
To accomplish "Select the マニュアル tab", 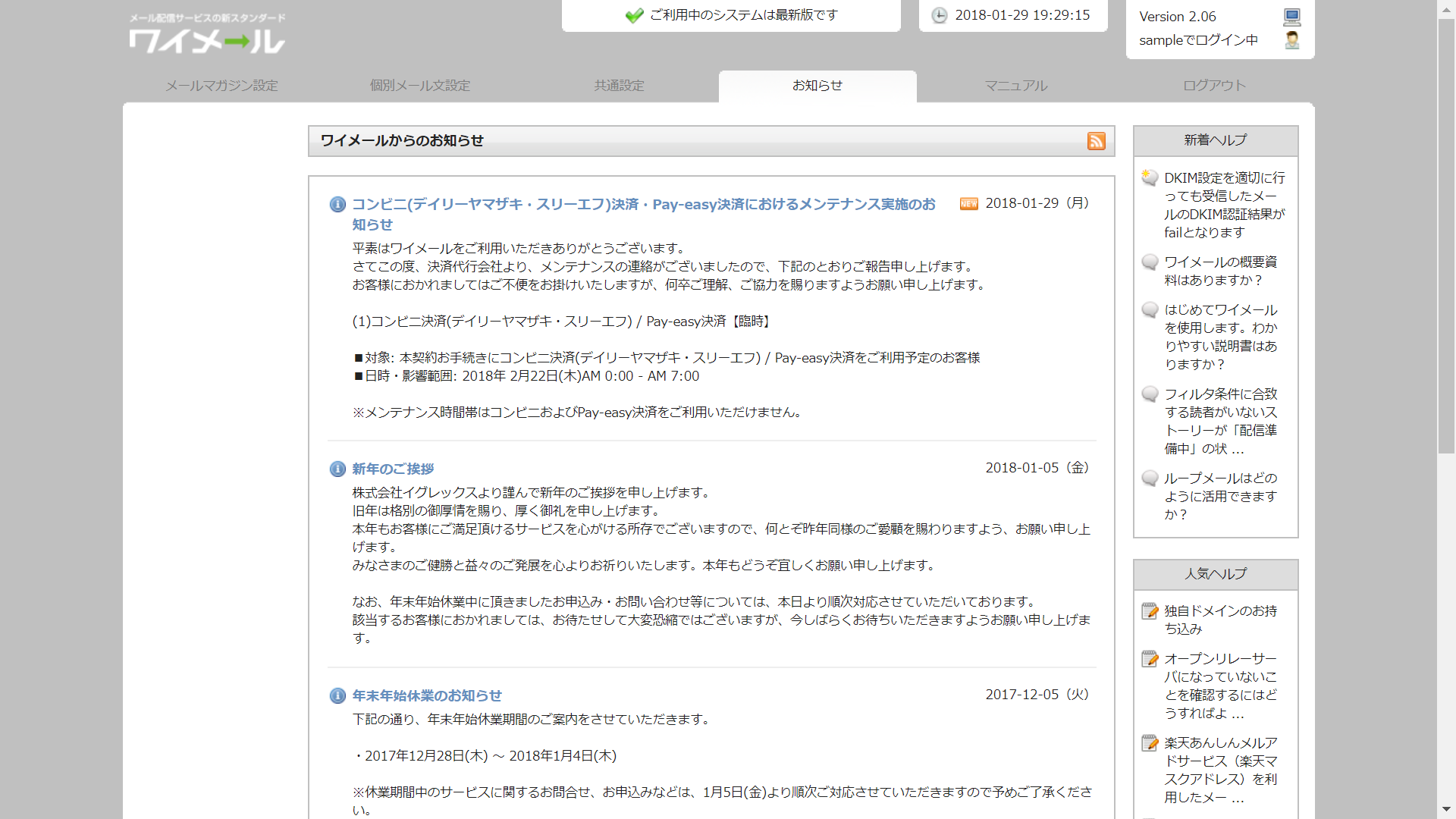I will coord(1016,86).
